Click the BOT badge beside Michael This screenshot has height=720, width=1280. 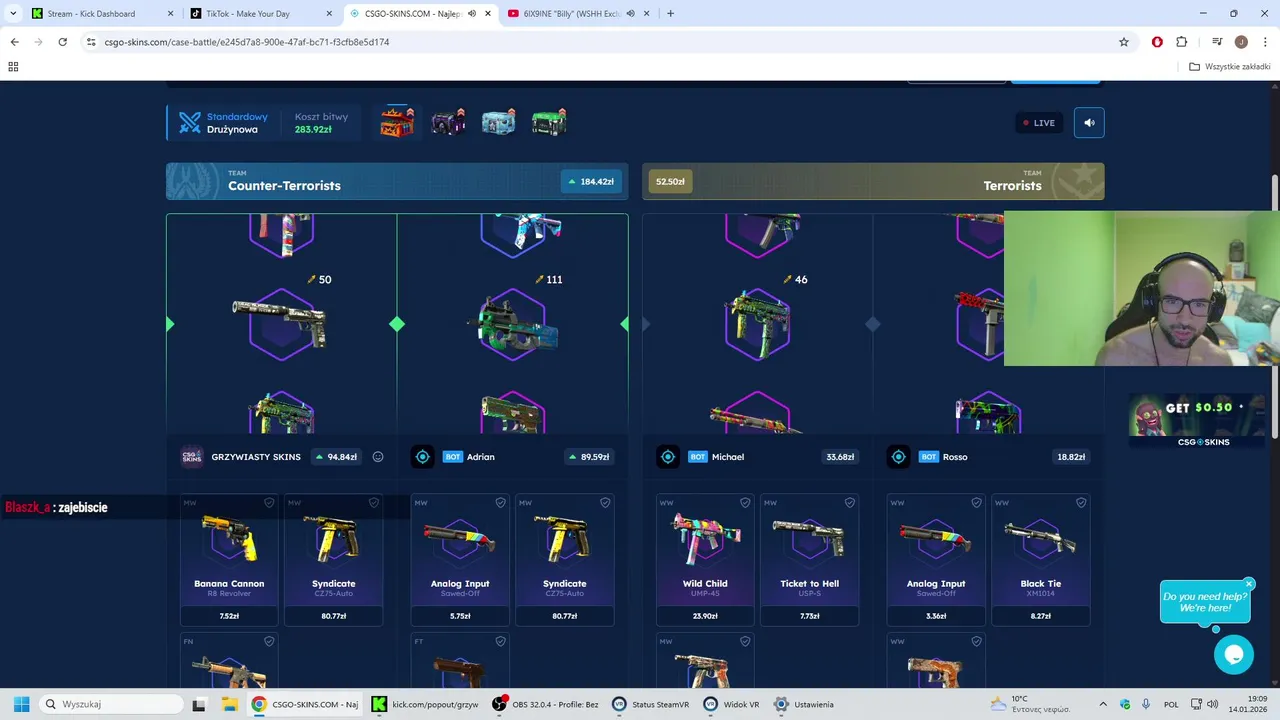pyautogui.click(x=698, y=457)
